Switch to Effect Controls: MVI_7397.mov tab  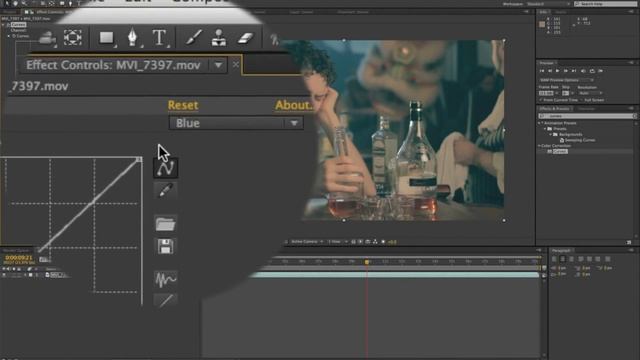click(x=113, y=65)
